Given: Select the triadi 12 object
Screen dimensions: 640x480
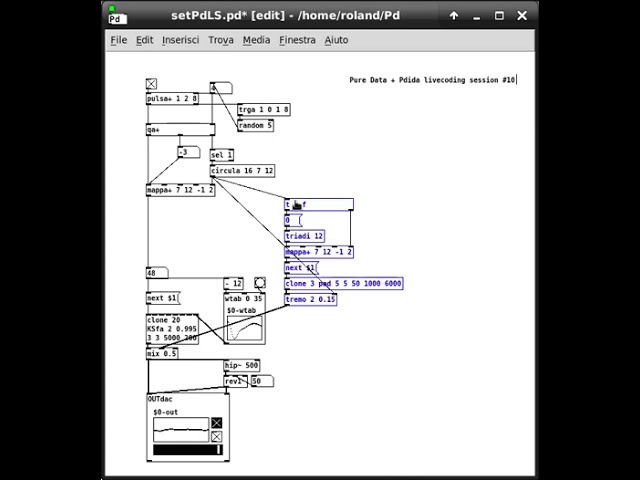Looking at the screenshot, I should pyautogui.click(x=304, y=236).
